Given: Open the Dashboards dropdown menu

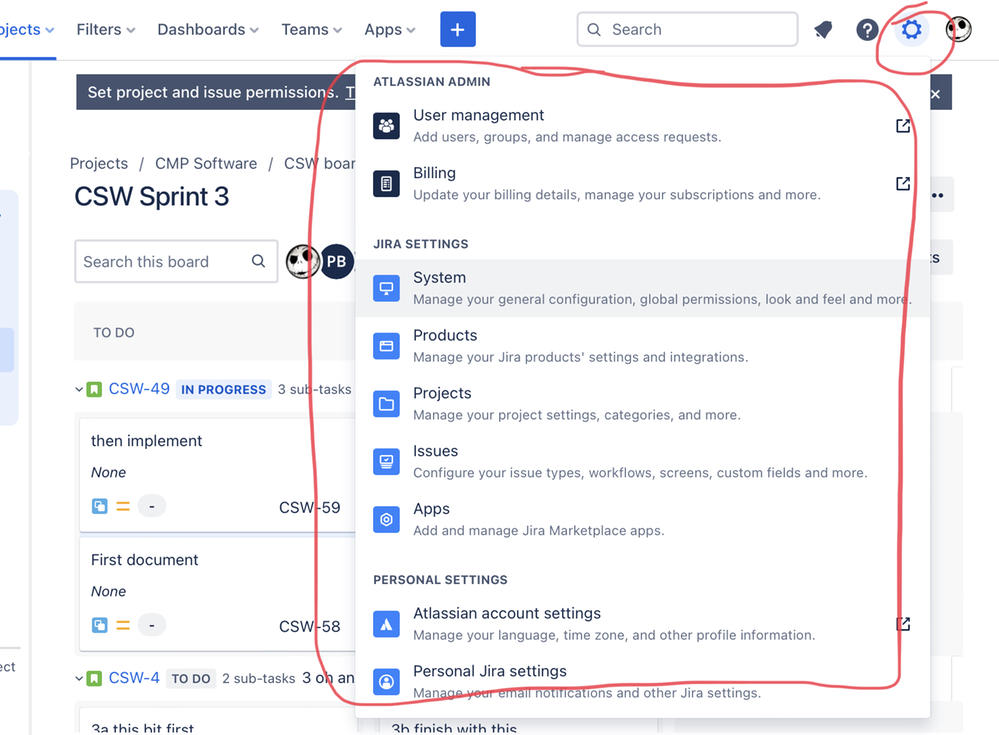Looking at the screenshot, I should (208, 29).
